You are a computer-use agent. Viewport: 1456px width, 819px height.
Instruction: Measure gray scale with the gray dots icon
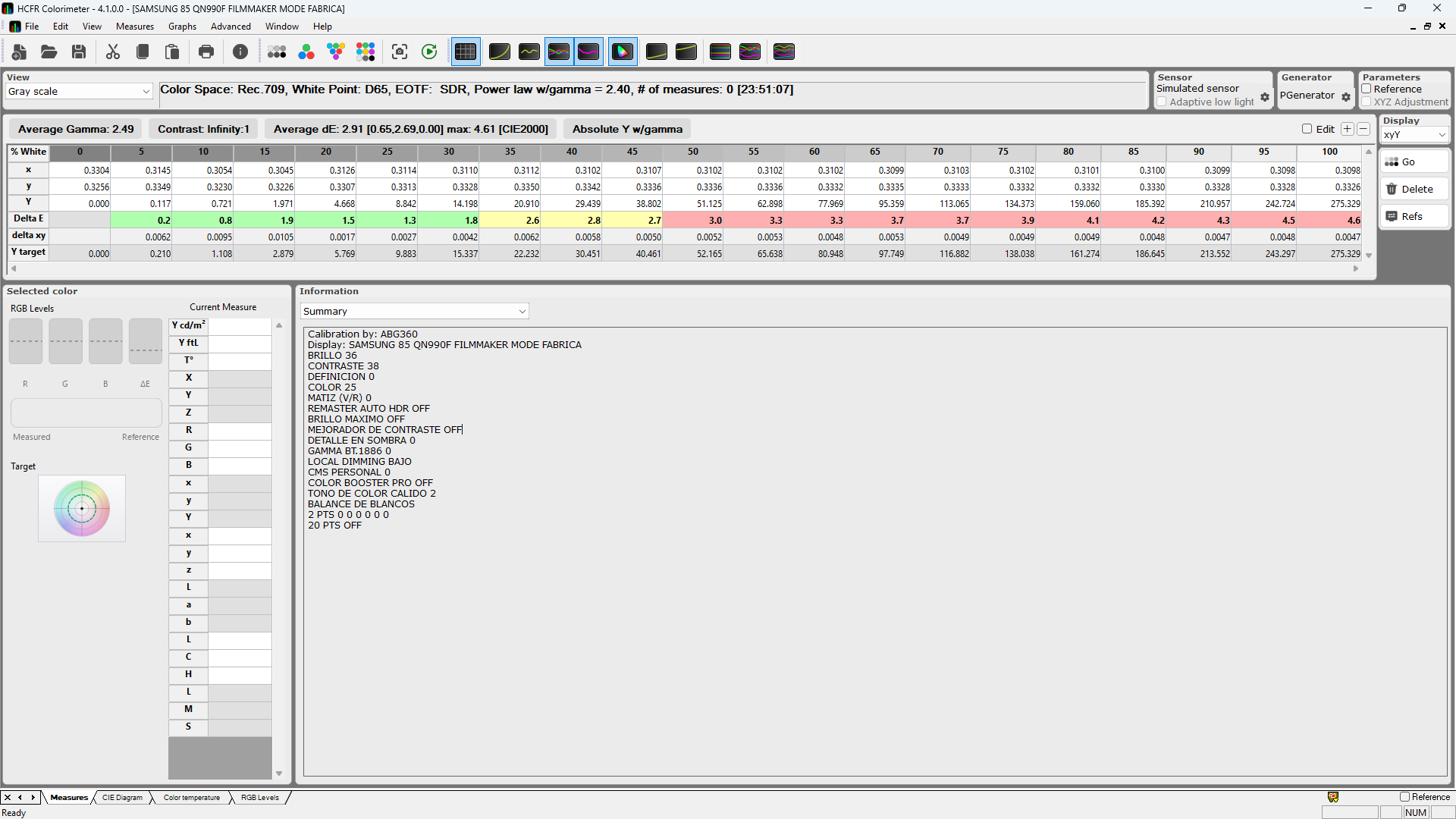point(277,52)
